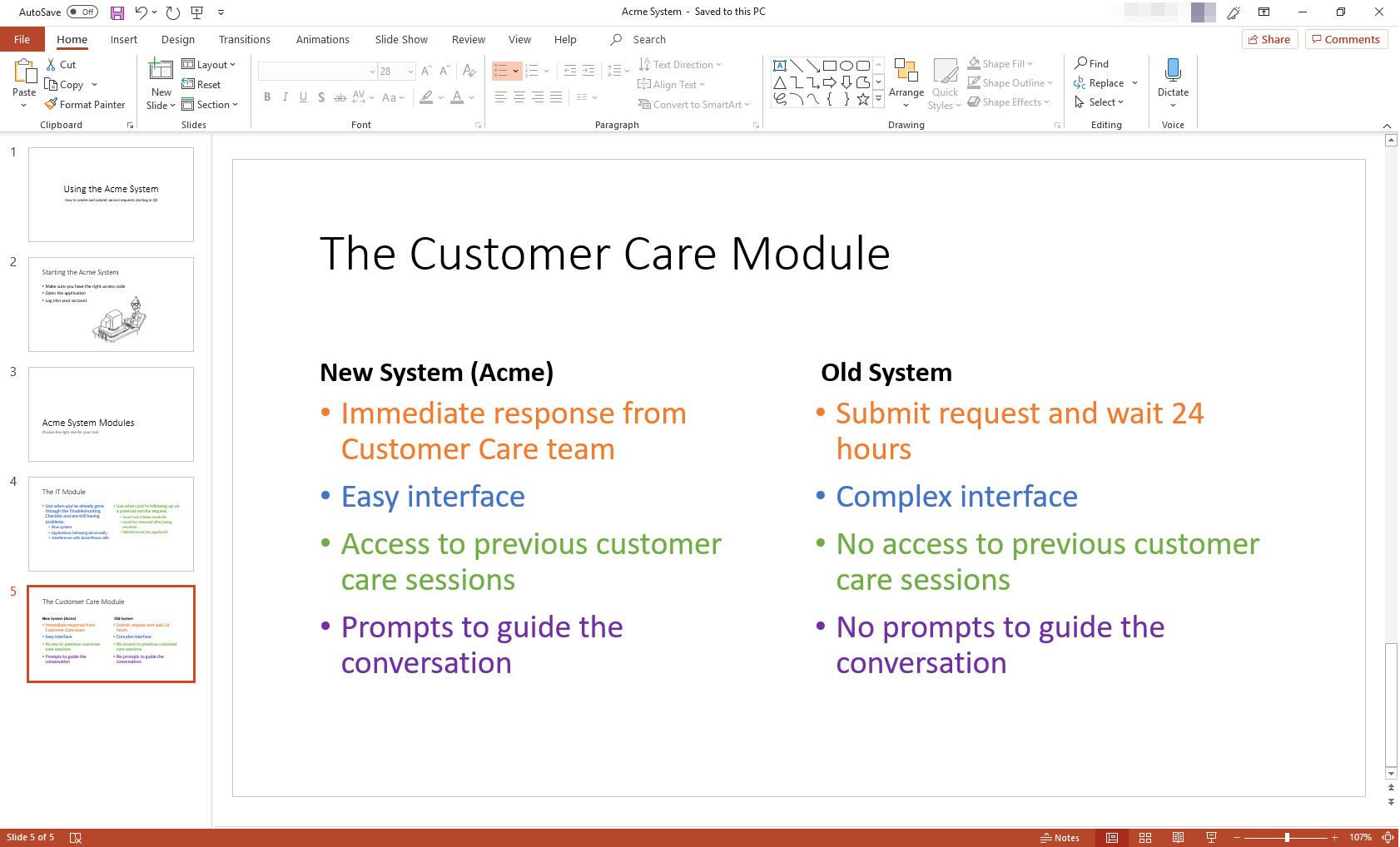Switch to Slide Sorter view

[x=1145, y=838]
